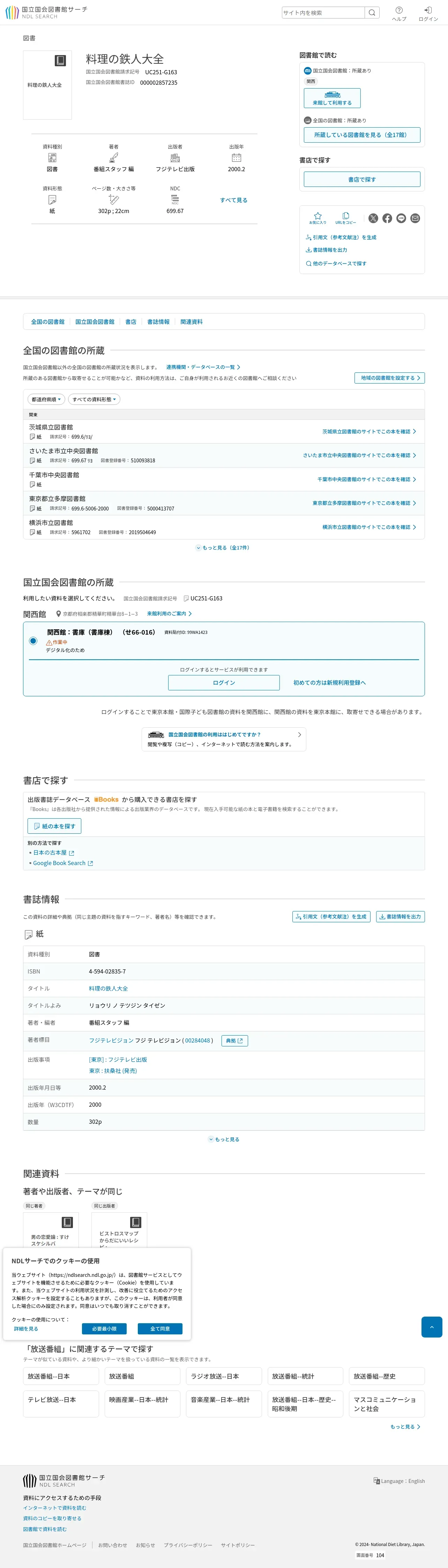Viewport: 448px width, 1568px height.
Task: Jump to 国立国会図書館 section tab
Action: [94, 321]
